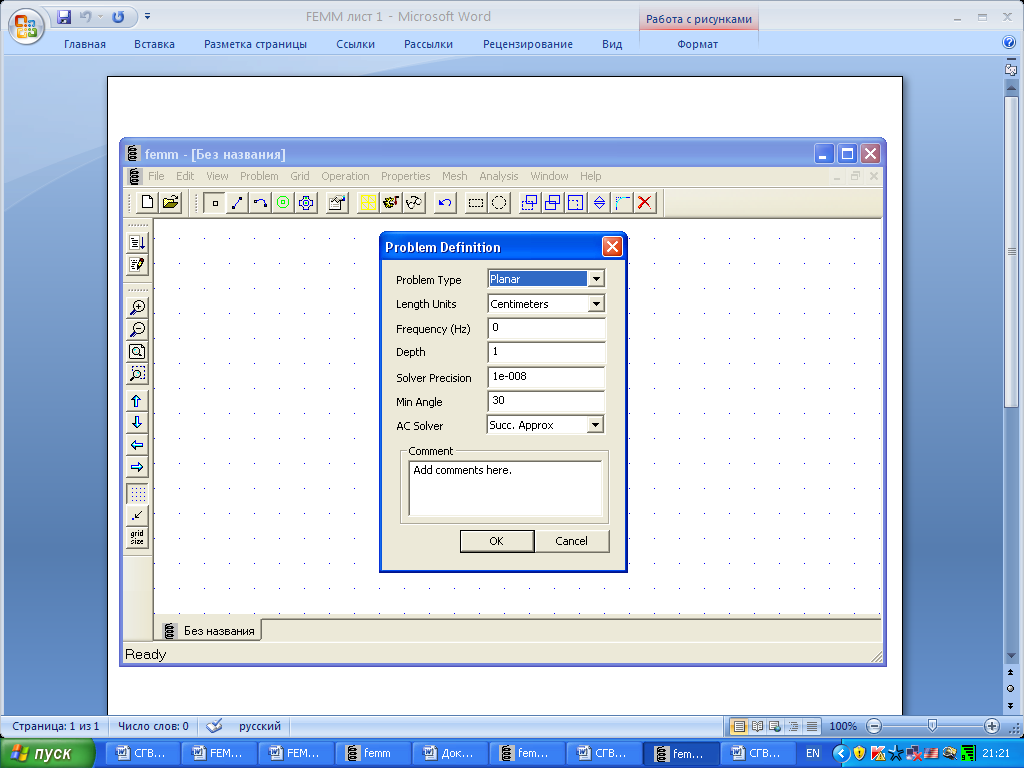Screen dimensions: 1024x768
Task: Select the operate on nodes tool
Action: (214, 203)
